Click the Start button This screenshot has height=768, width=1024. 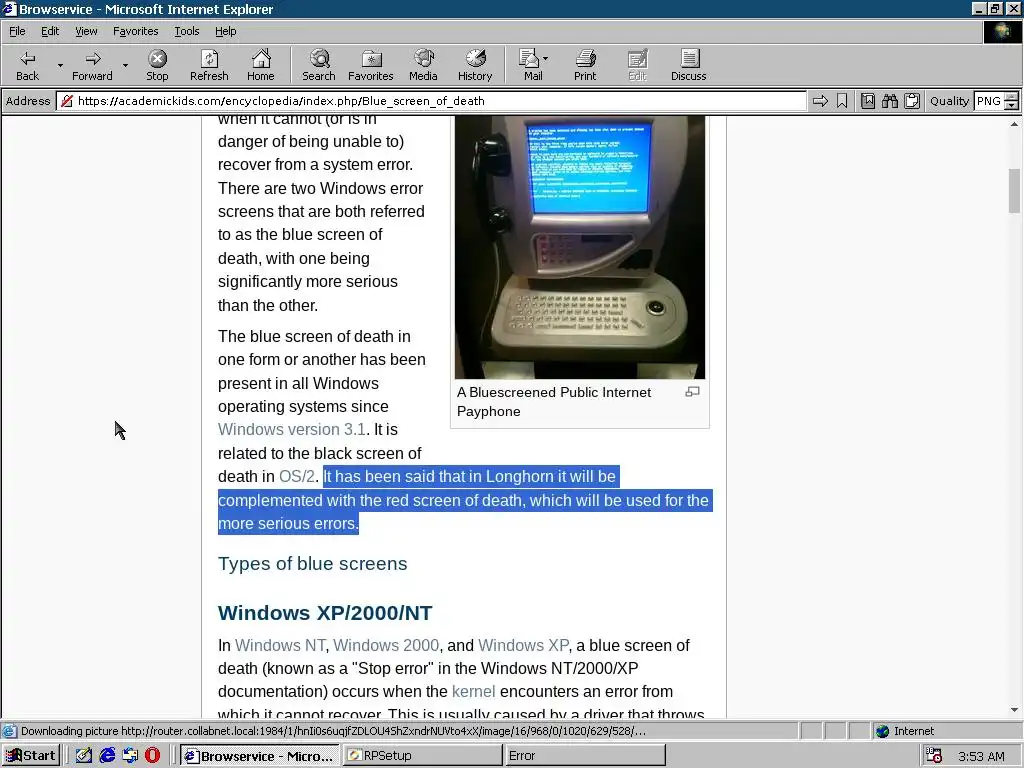coord(31,756)
